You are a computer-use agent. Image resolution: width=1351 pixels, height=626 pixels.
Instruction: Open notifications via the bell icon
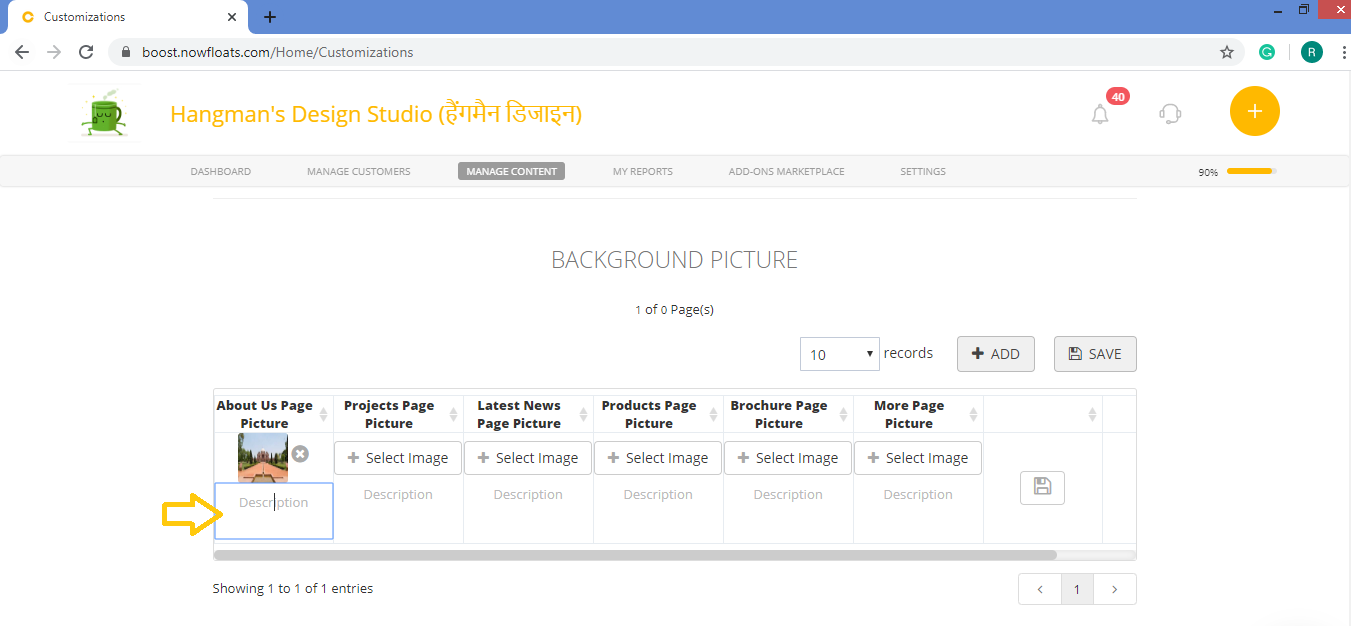point(1100,113)
